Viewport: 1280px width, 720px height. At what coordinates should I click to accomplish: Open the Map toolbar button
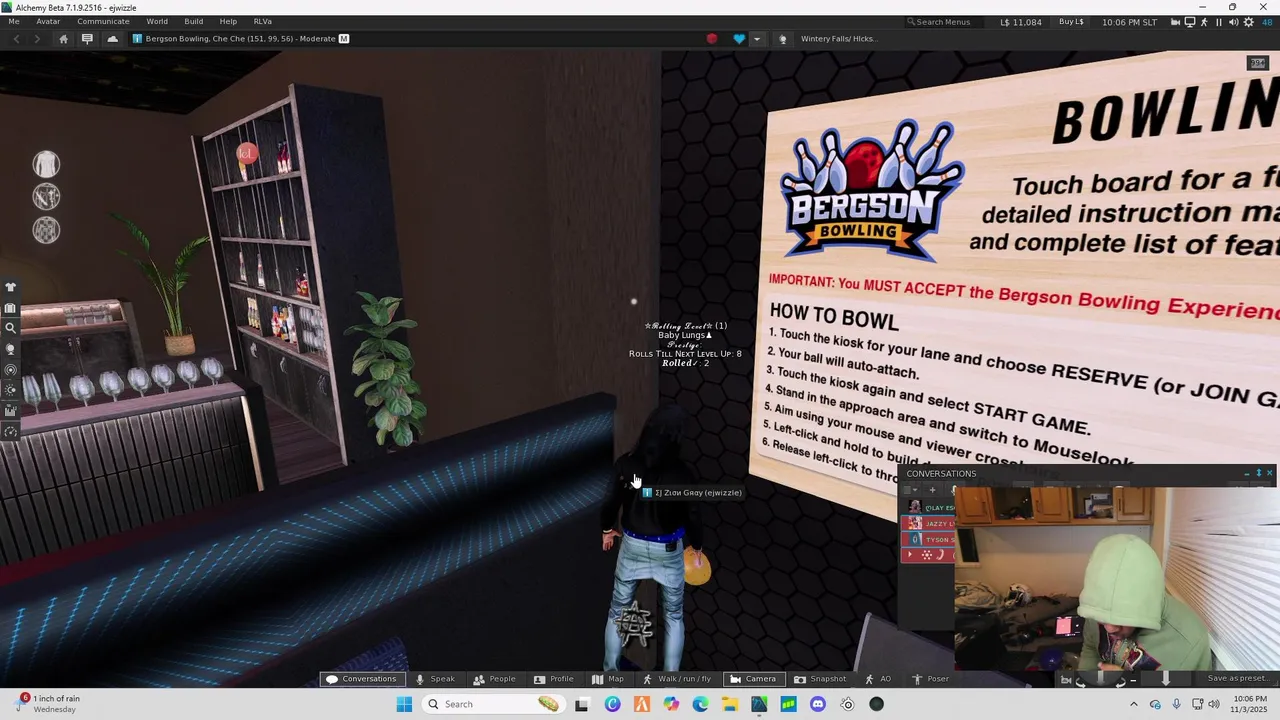(x=607, y=679)
